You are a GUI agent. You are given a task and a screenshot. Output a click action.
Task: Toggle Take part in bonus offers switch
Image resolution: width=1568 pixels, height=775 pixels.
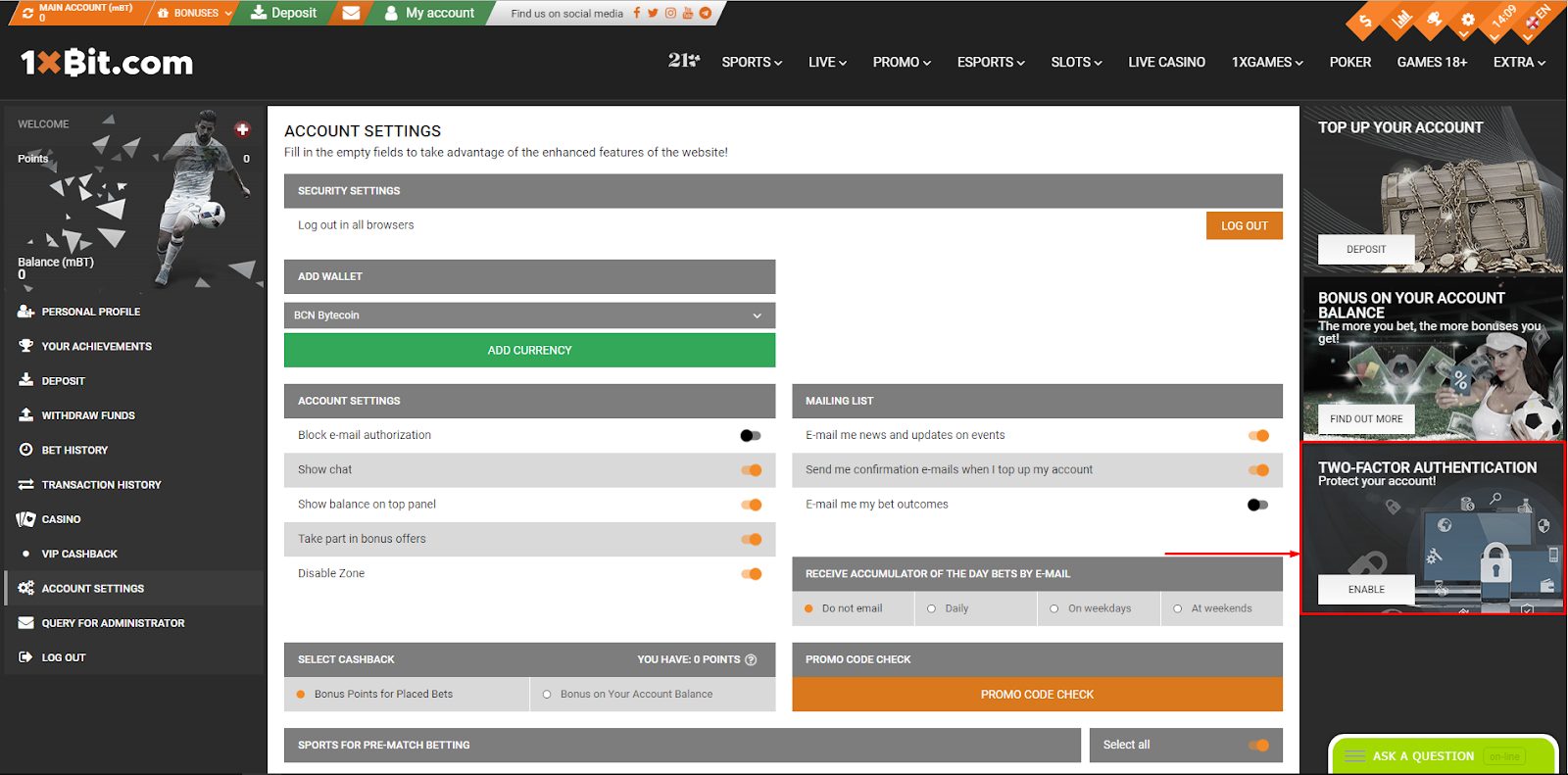[752, 539]
